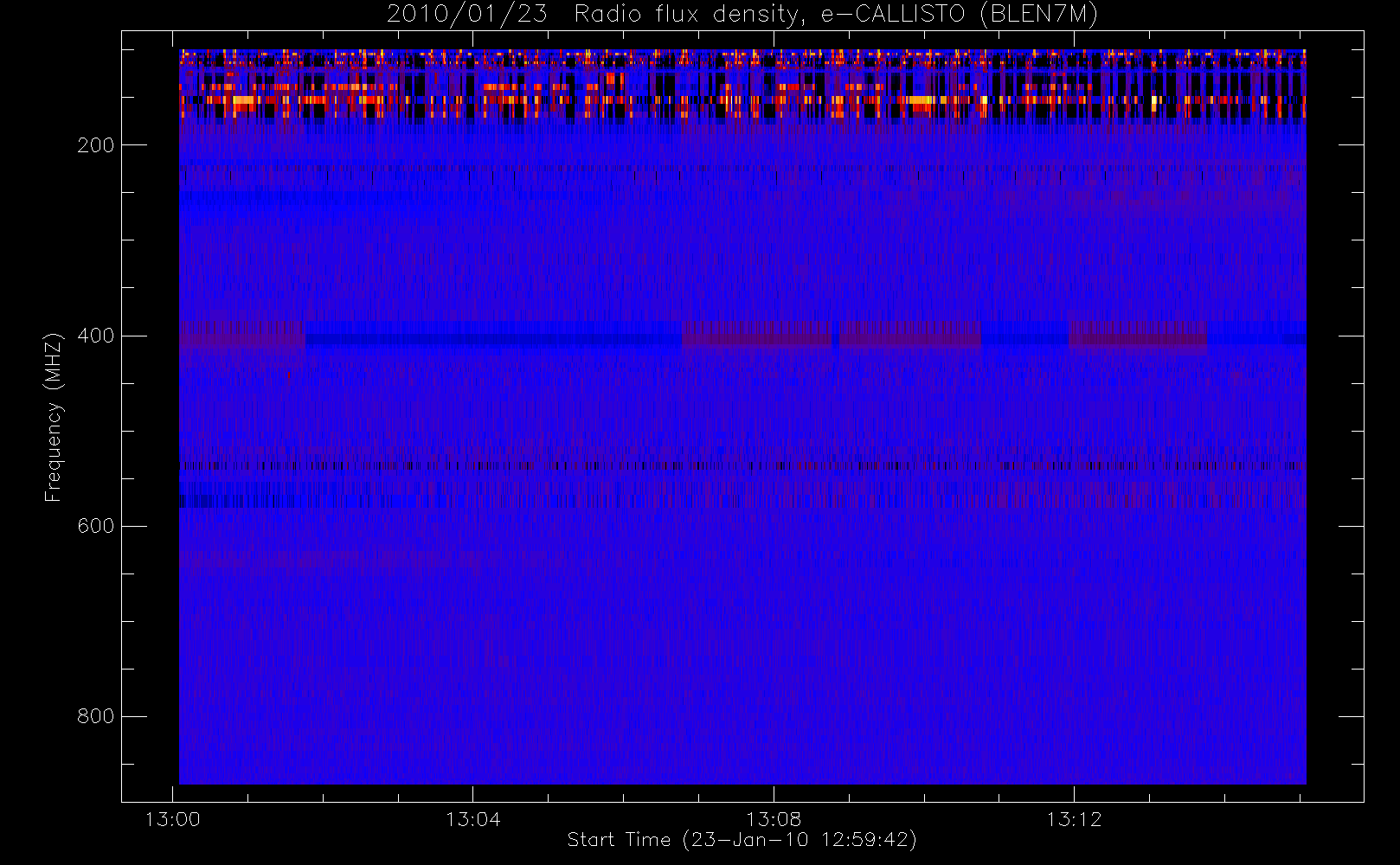Select the 13:00 time tick label
The width and height of the screenshot is (1400, 865).
[172, 819]
